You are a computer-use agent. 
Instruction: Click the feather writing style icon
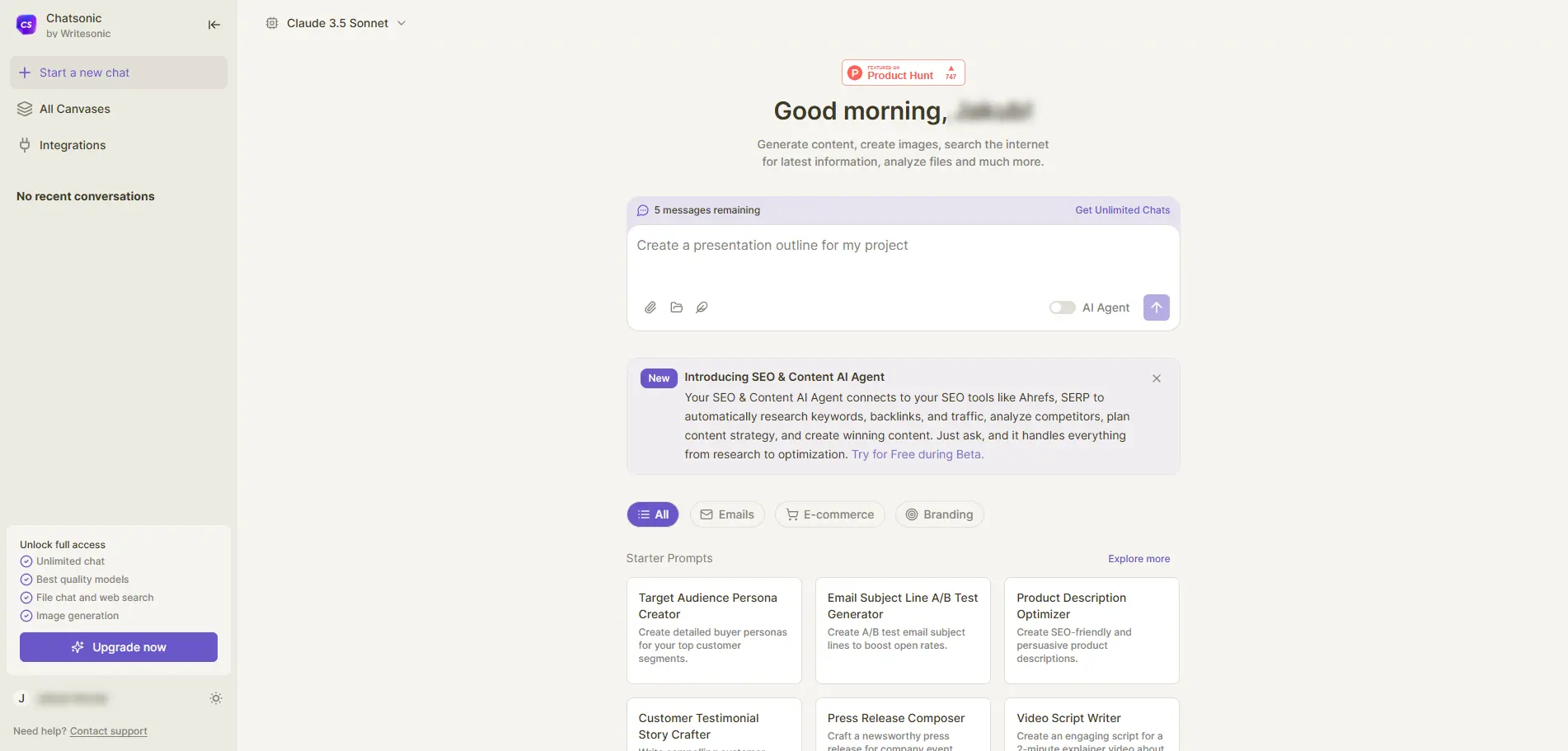[x=702, y=307]
